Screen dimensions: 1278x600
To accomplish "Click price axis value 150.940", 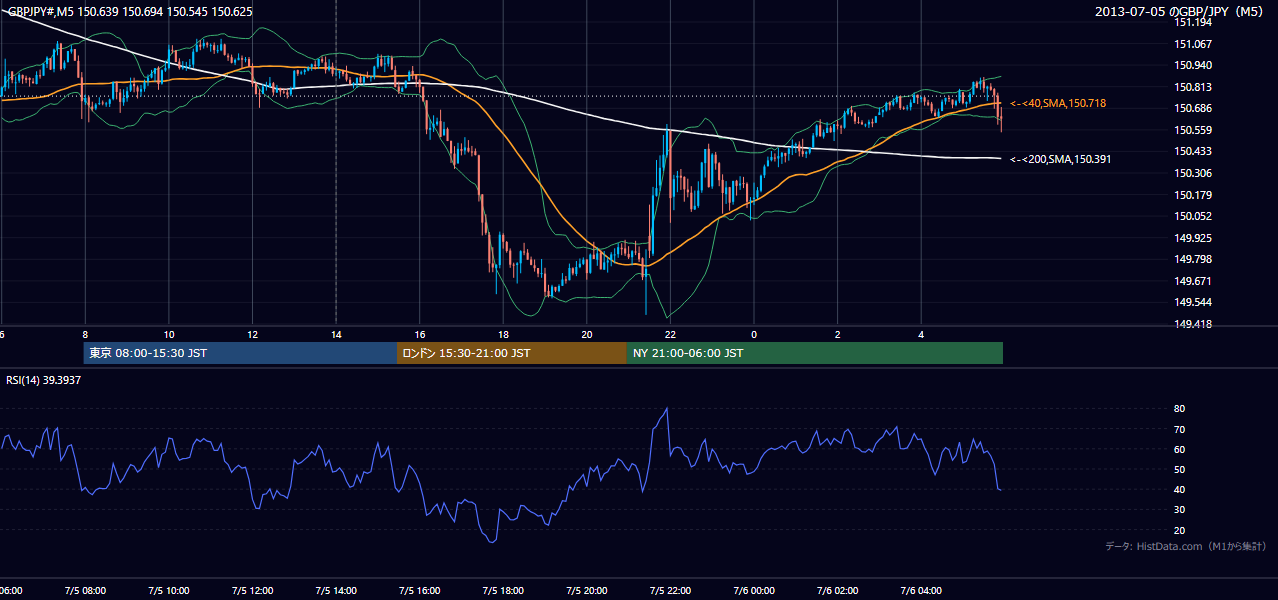I will (x=1194, y=65).
